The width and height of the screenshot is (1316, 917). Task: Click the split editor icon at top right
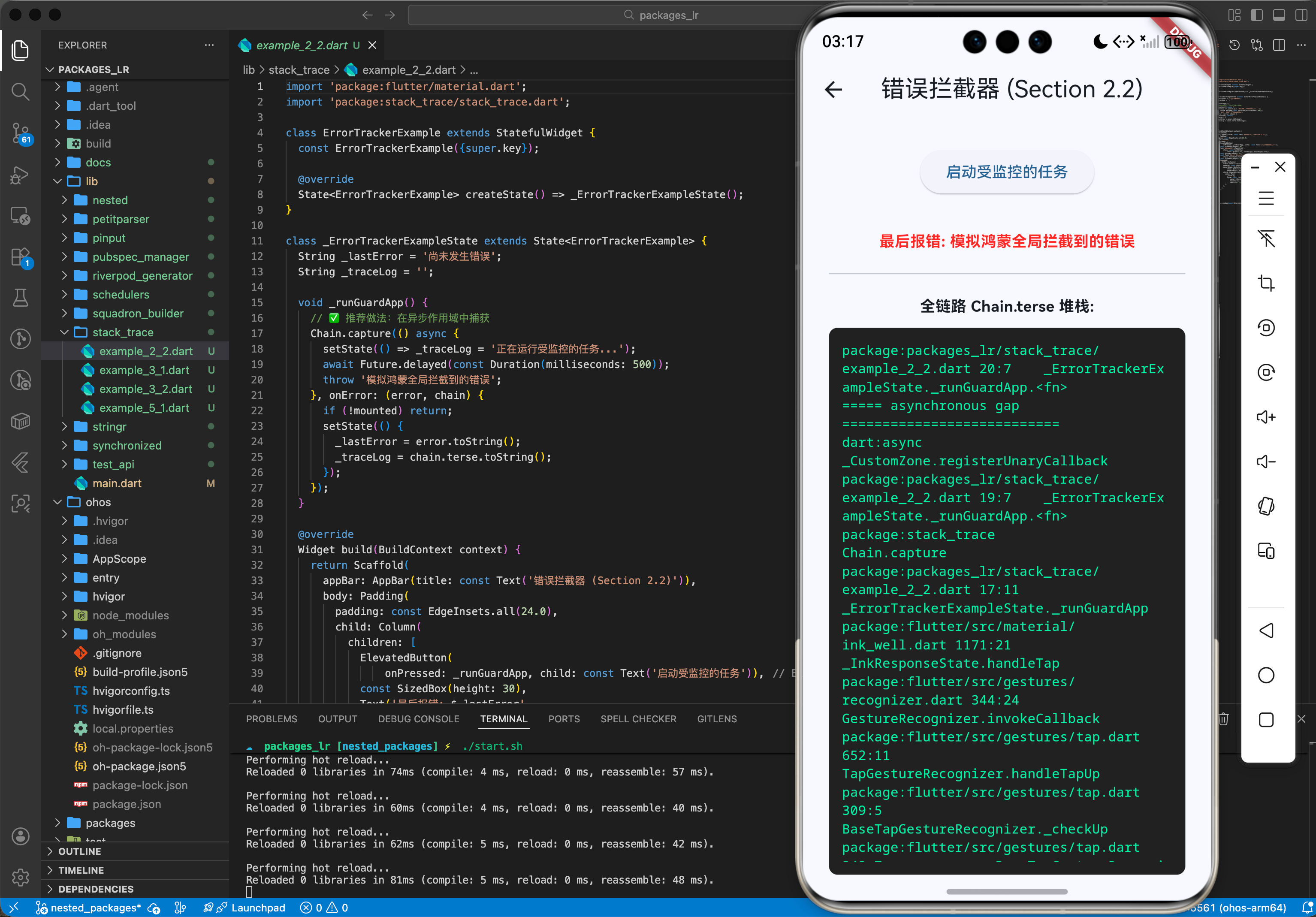click(1279, 45)
